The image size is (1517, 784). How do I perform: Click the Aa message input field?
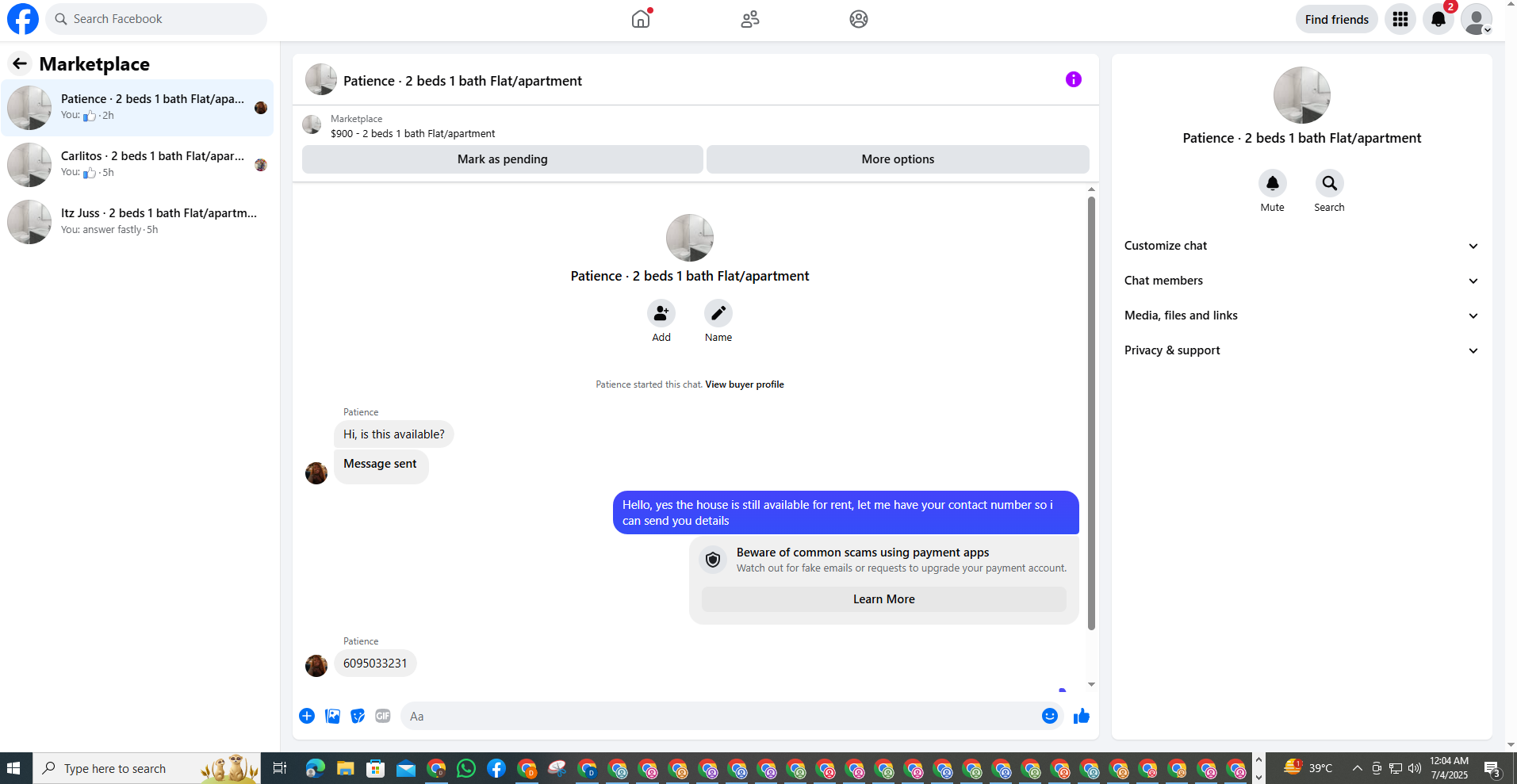[720, 716]
